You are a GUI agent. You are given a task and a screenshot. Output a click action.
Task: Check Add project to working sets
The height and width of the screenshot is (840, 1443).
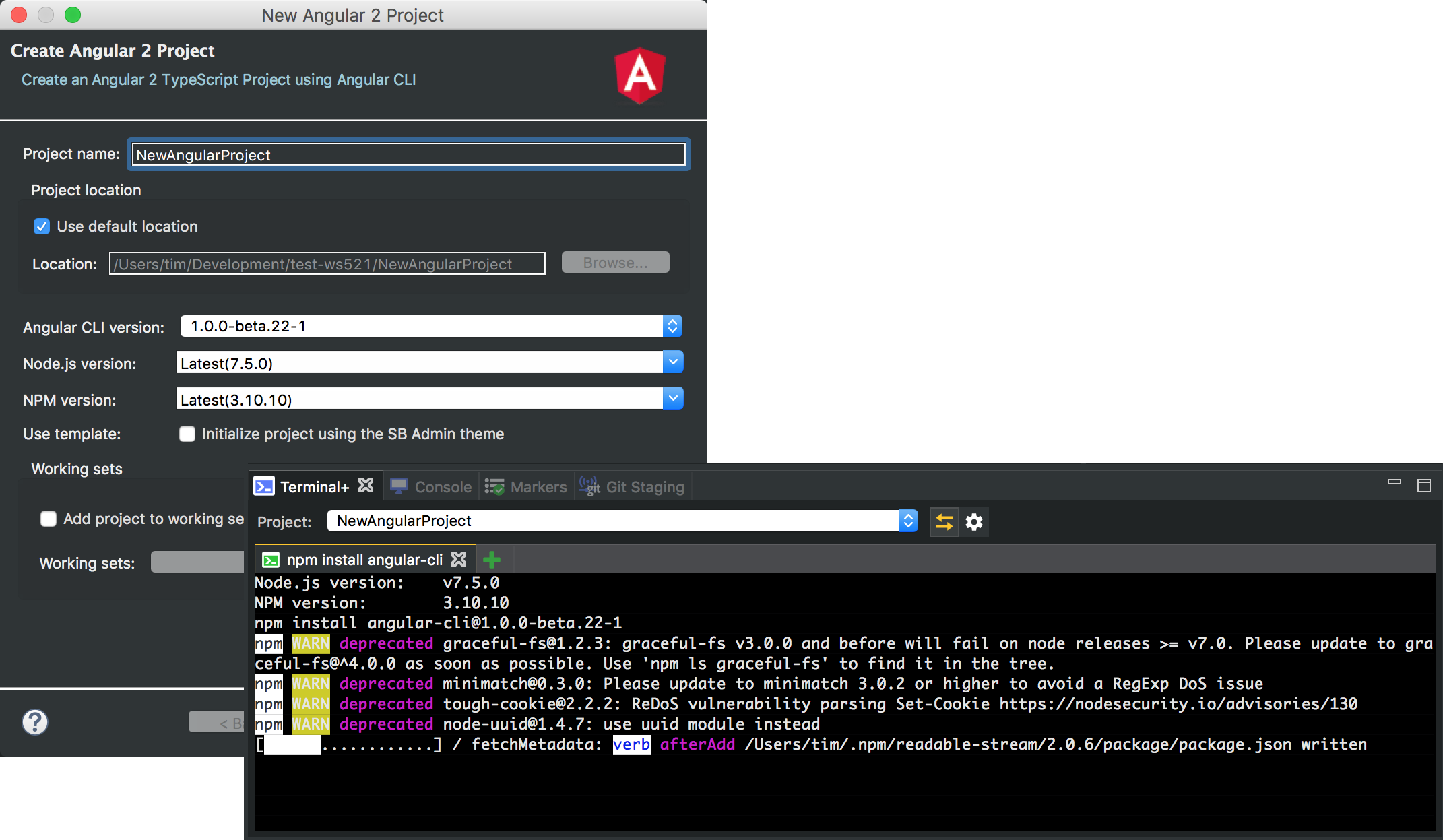49,519
